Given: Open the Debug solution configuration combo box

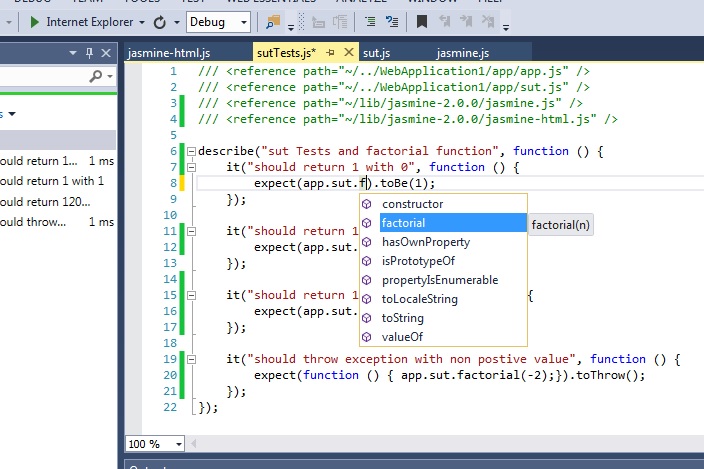Looking at the screenshot, I should coord(218,22).
